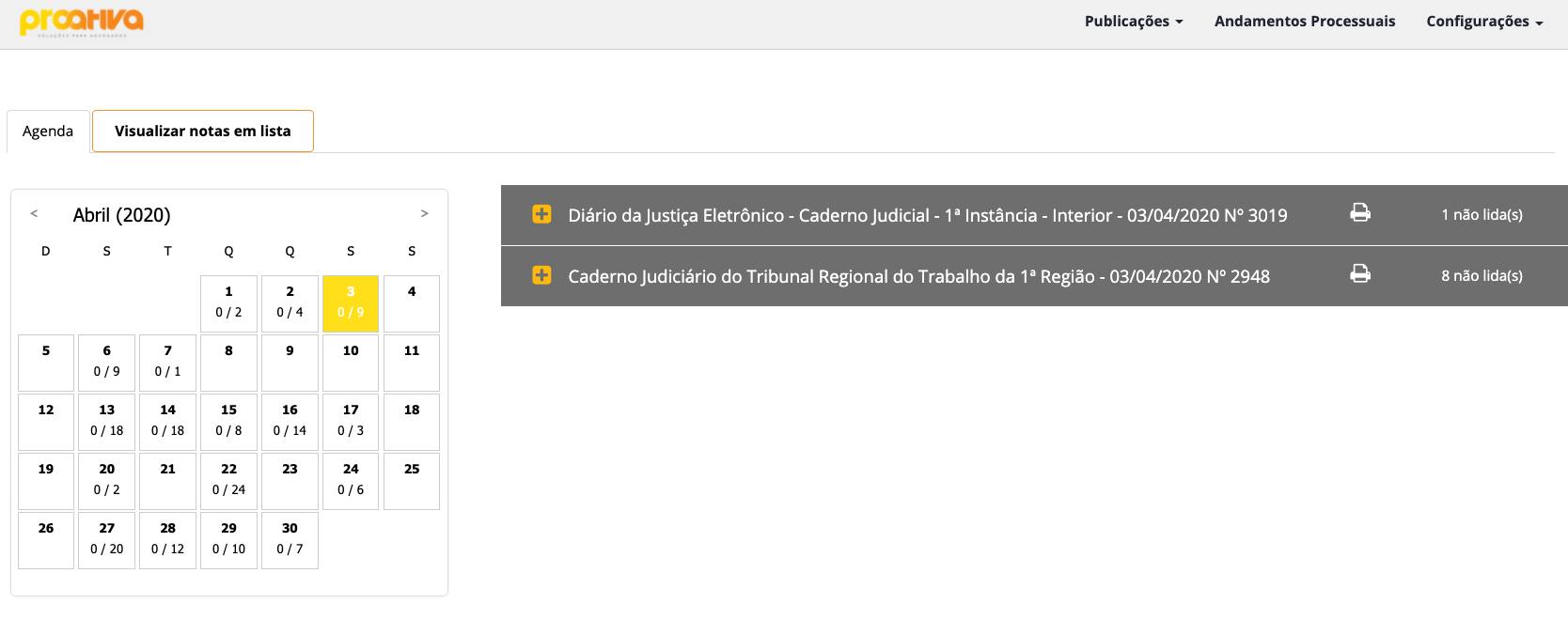1568x635 pixels.
Task: Click the '1 não lida(s)' counter
Action: click(x=1482, y=214)
